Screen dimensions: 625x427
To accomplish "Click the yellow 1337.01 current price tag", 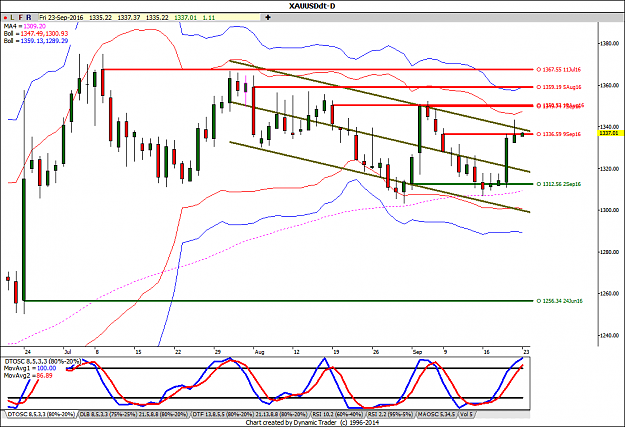I will point(611,133).
